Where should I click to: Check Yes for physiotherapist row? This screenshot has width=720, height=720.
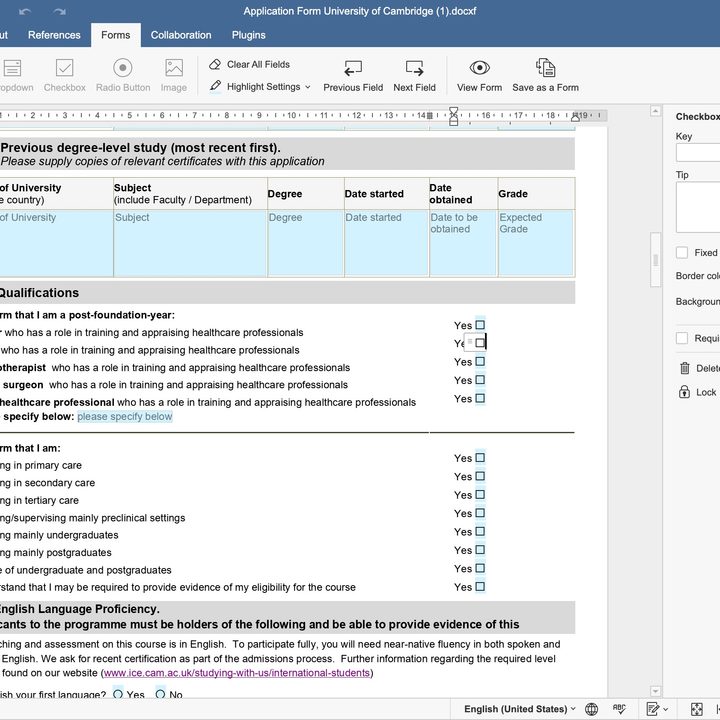coord(480,361)
